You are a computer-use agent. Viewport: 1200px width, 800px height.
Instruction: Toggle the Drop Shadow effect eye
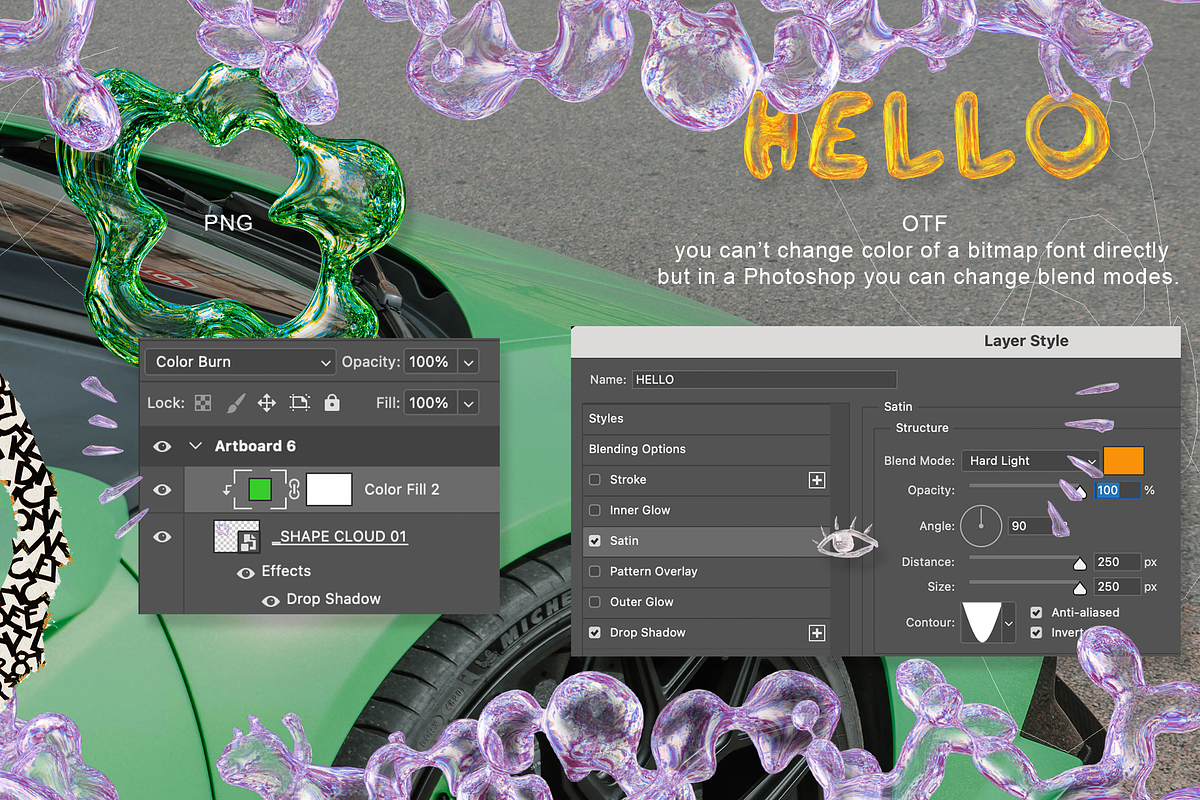coord(270,600)
